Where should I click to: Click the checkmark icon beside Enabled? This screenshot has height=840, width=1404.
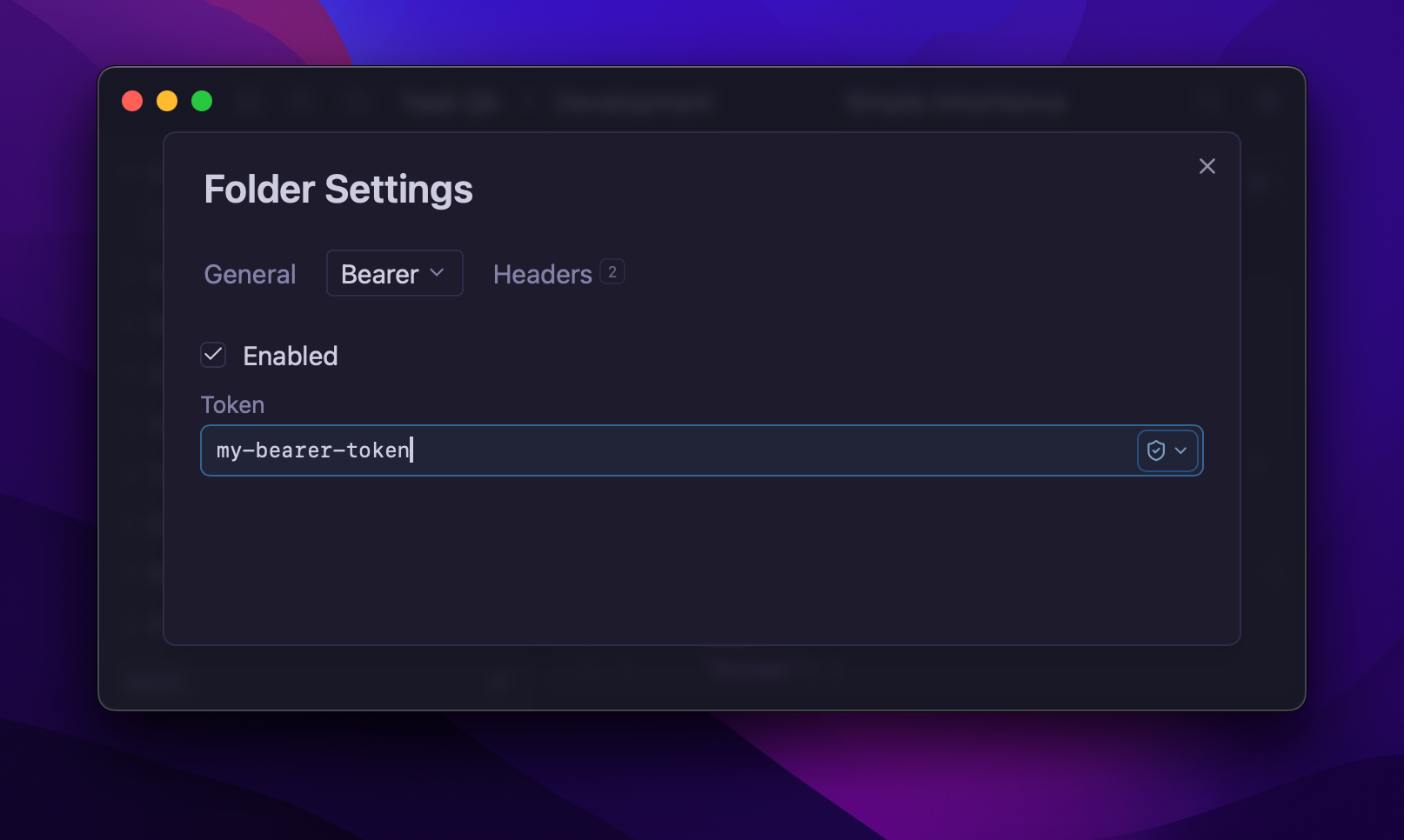(213, 355)
